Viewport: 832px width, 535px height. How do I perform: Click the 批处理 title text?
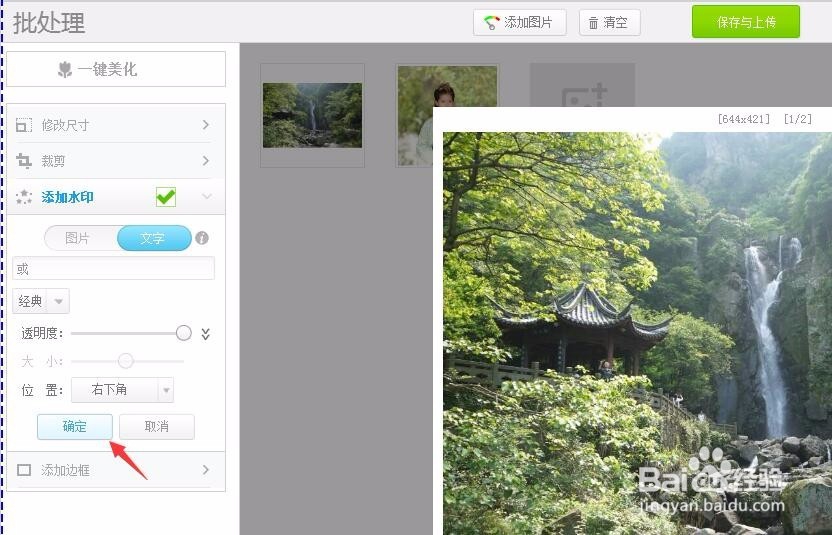49,23
